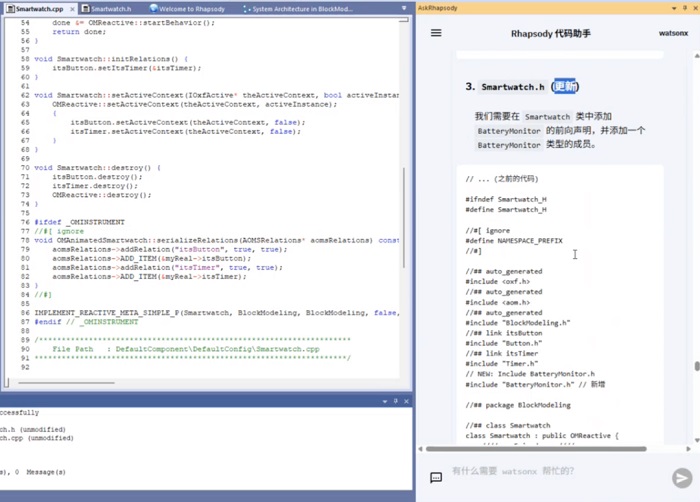Click Rhapsody 代码助手 title text
Image resolution: width=700 pixels, height=502 pixels.
pyautogui.click(x=550, y=33)
